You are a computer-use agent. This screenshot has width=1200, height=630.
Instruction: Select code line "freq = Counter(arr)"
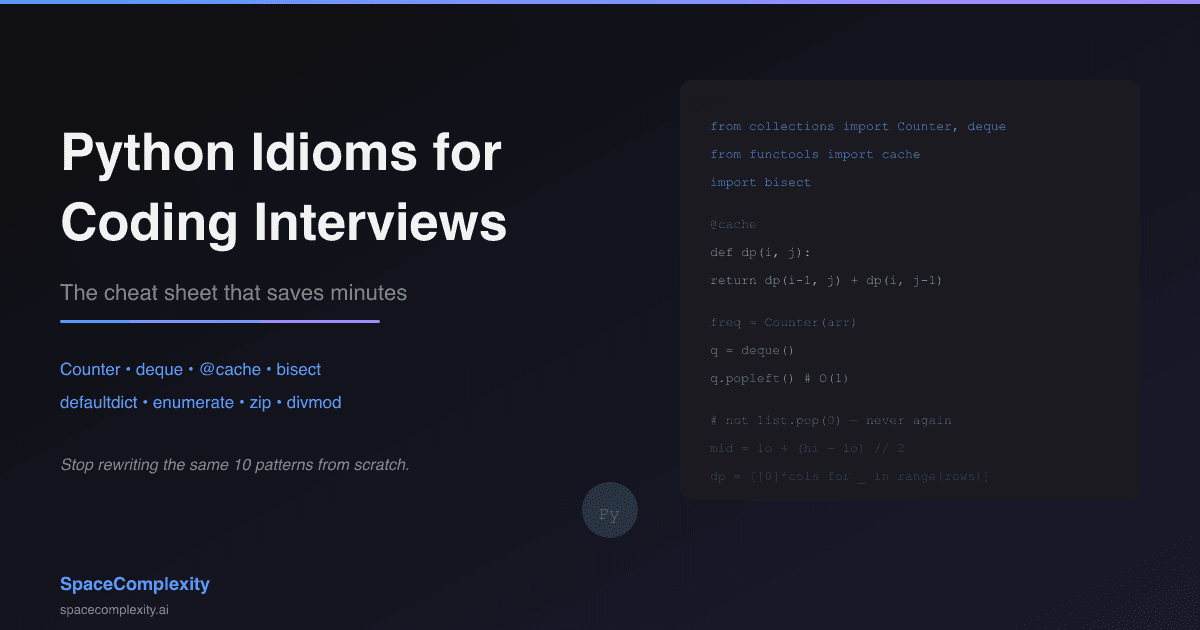(783, 322)
